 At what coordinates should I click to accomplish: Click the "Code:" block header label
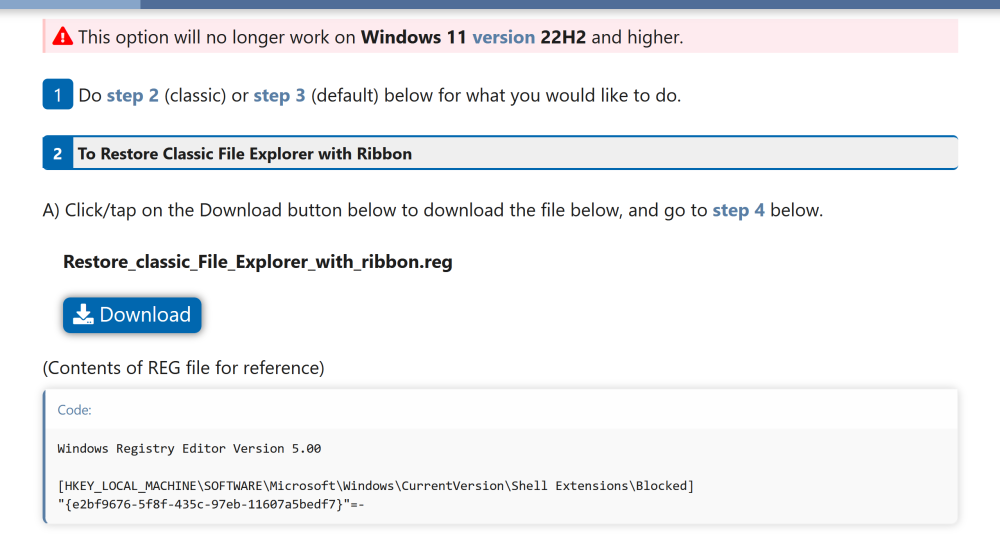coord(74,410)
